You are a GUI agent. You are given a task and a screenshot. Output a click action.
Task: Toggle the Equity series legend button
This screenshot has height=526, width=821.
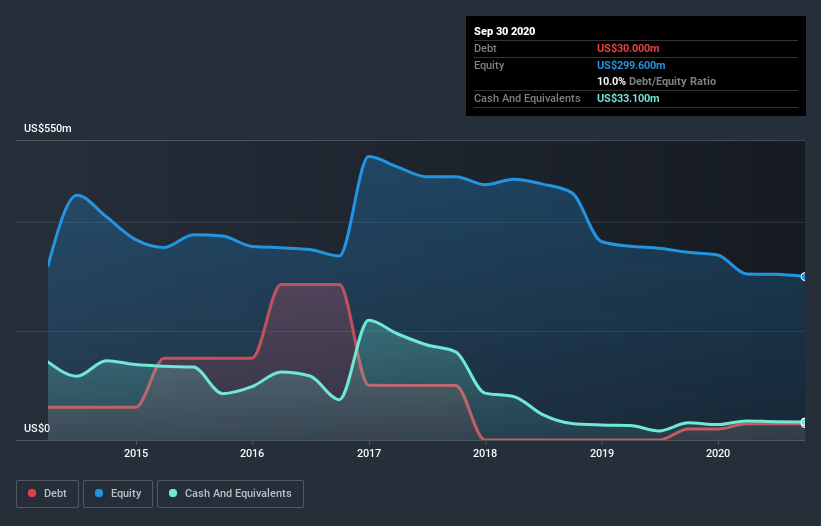point(118,494)
